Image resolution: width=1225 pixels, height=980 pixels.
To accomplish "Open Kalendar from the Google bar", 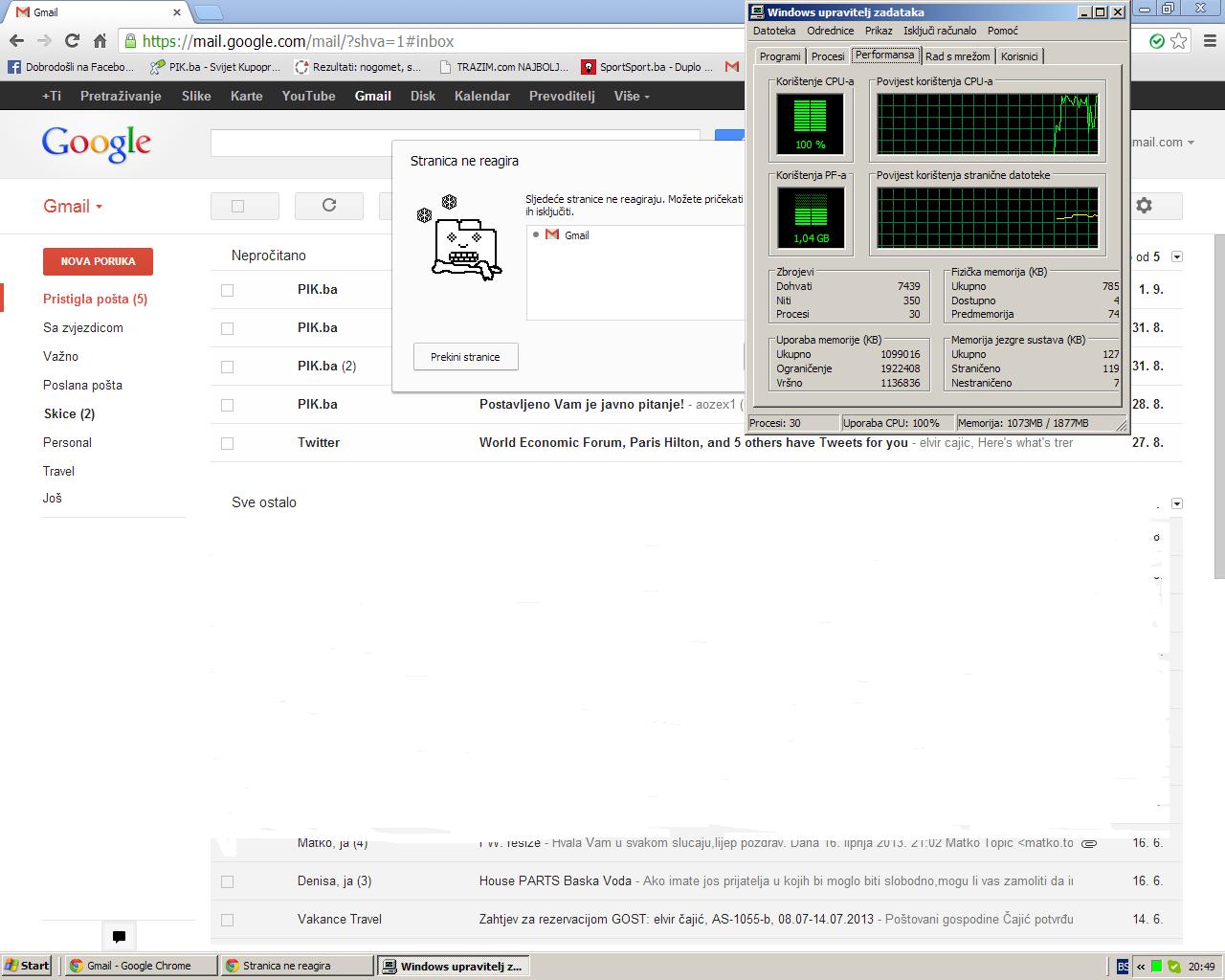I will click(x=482, y=96).
